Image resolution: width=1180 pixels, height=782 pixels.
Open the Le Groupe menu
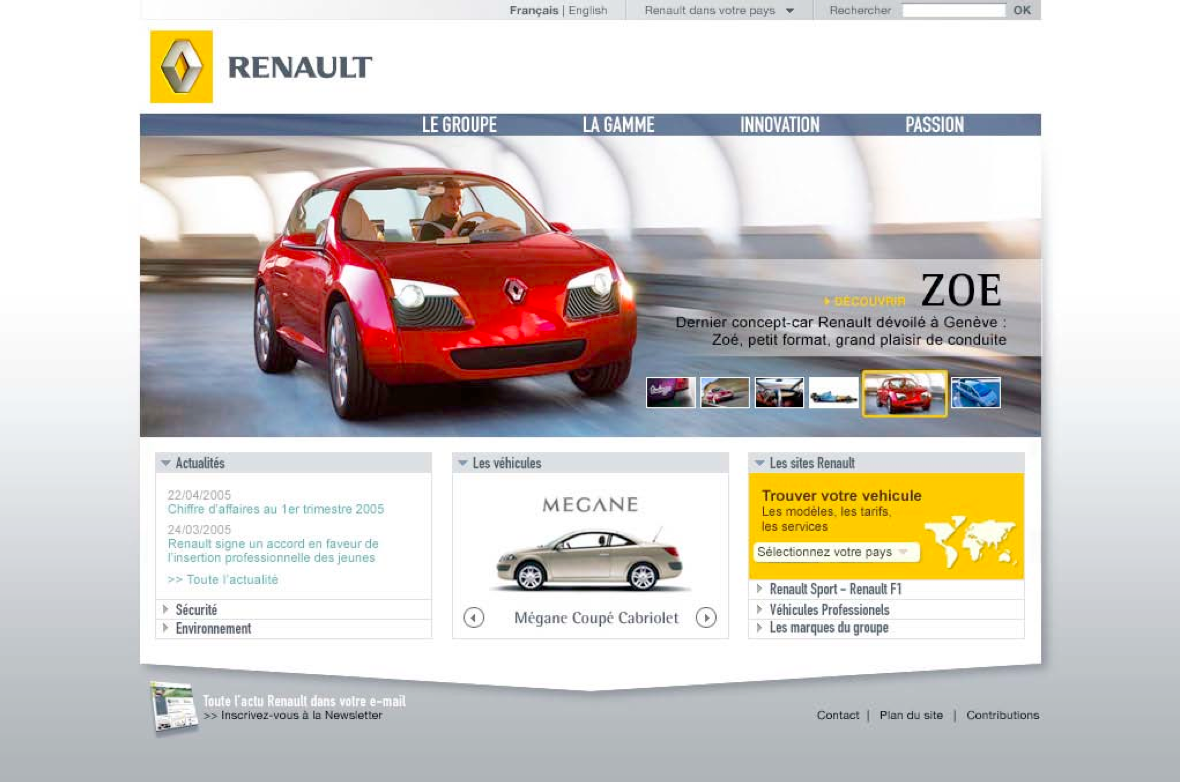[x=459, y=125]
